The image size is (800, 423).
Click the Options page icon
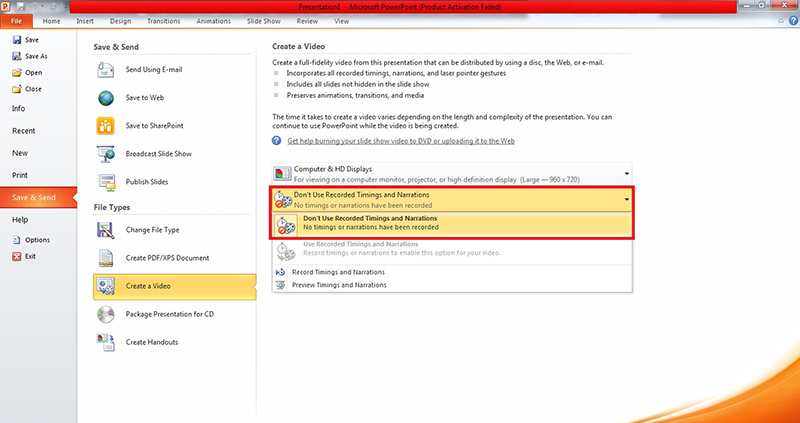tap(17, 240)
